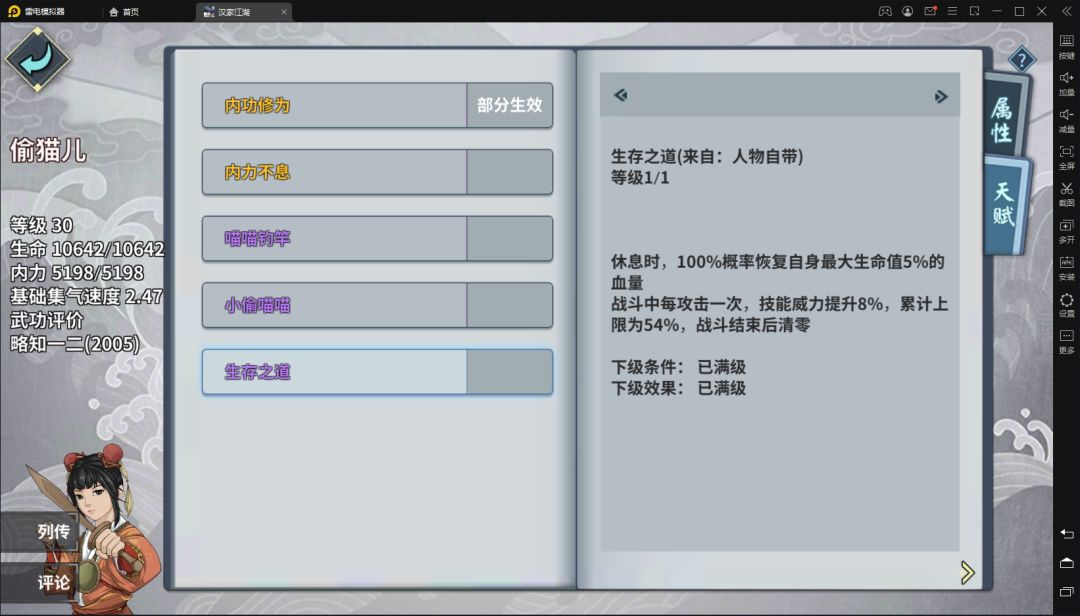The width and height of the screenshot is (1080, 616).
Task: Open emulator settings 设置 gear
Action: point(1066,304)
